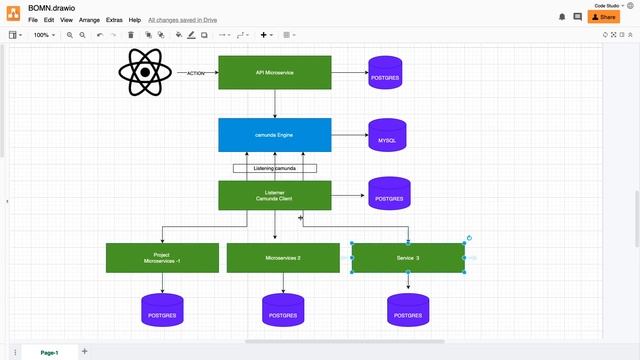The height and width of the screenshot is (360, 640).
Task: Click rotation handle of Service 3 shape
Action: 469,238
